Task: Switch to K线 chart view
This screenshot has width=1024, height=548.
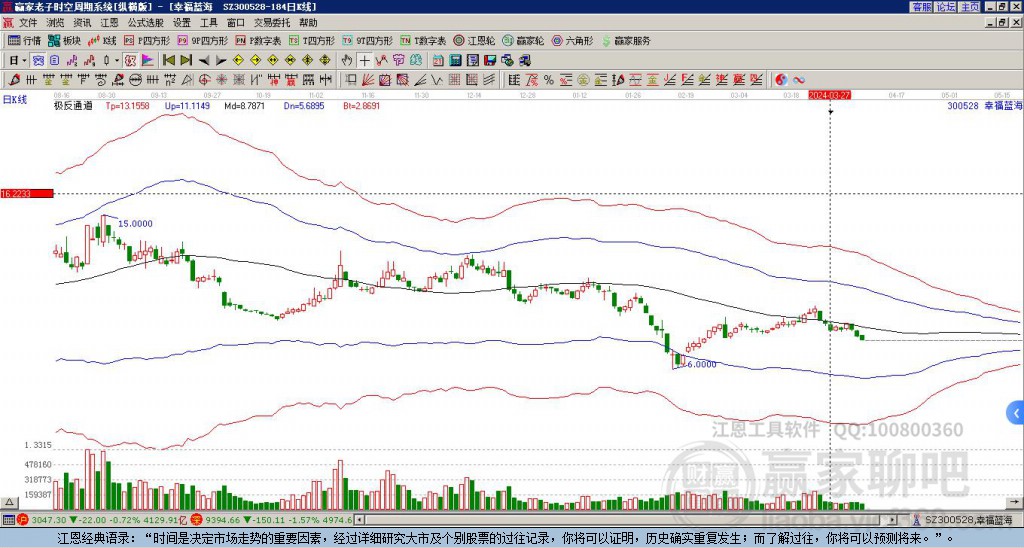Action: pyautogui.click(x=101, y=40)
